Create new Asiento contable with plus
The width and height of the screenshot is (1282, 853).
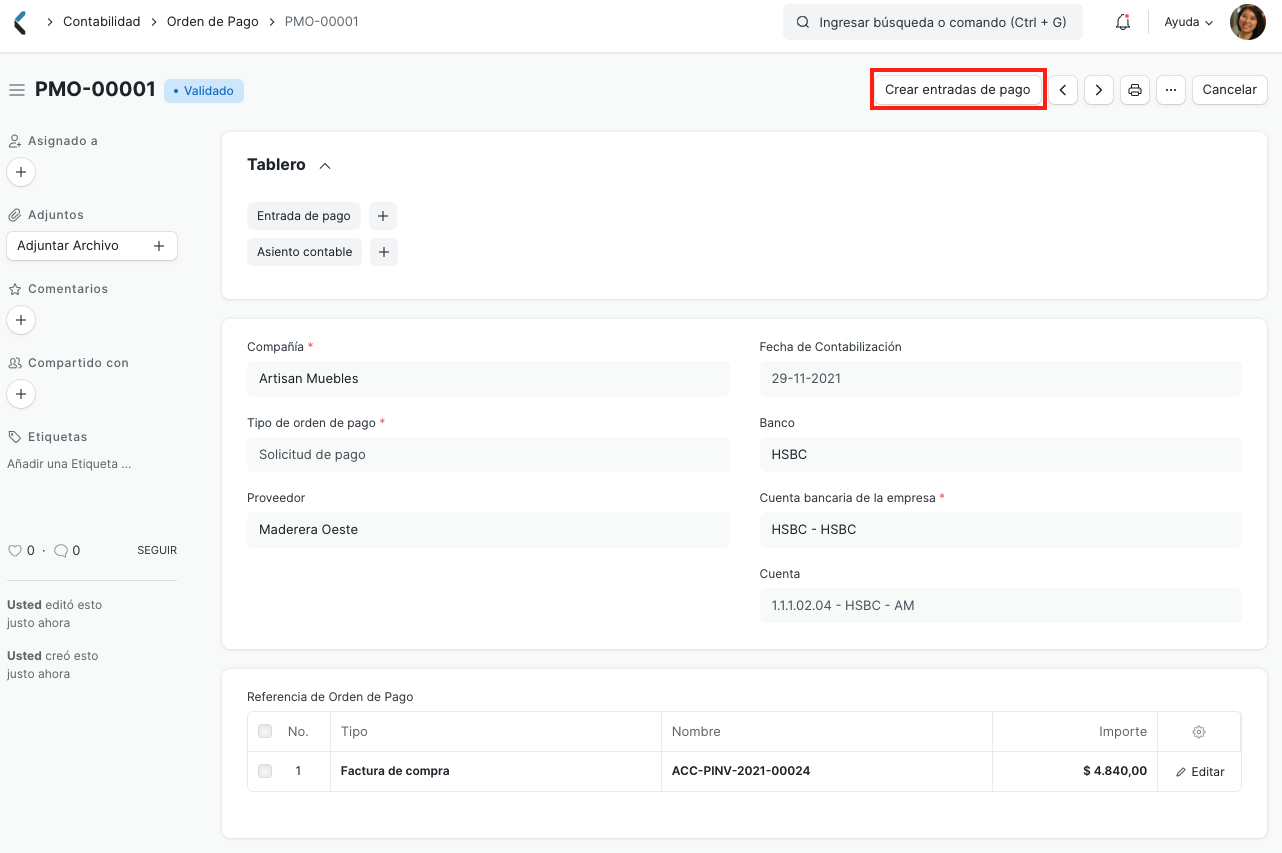tap(384, 252)
